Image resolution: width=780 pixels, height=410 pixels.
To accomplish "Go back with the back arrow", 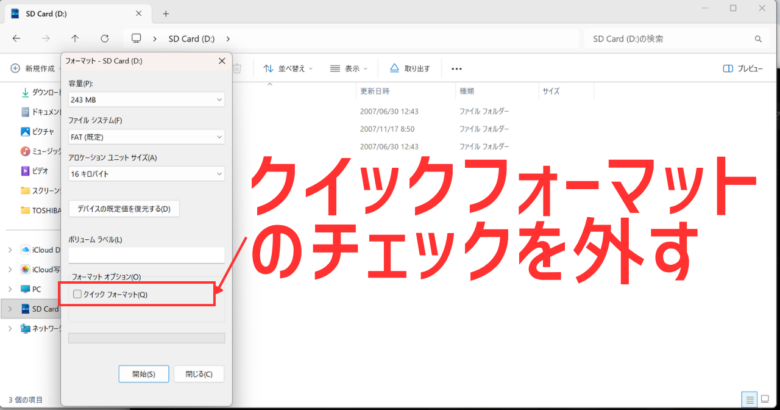I will [16, 38].
